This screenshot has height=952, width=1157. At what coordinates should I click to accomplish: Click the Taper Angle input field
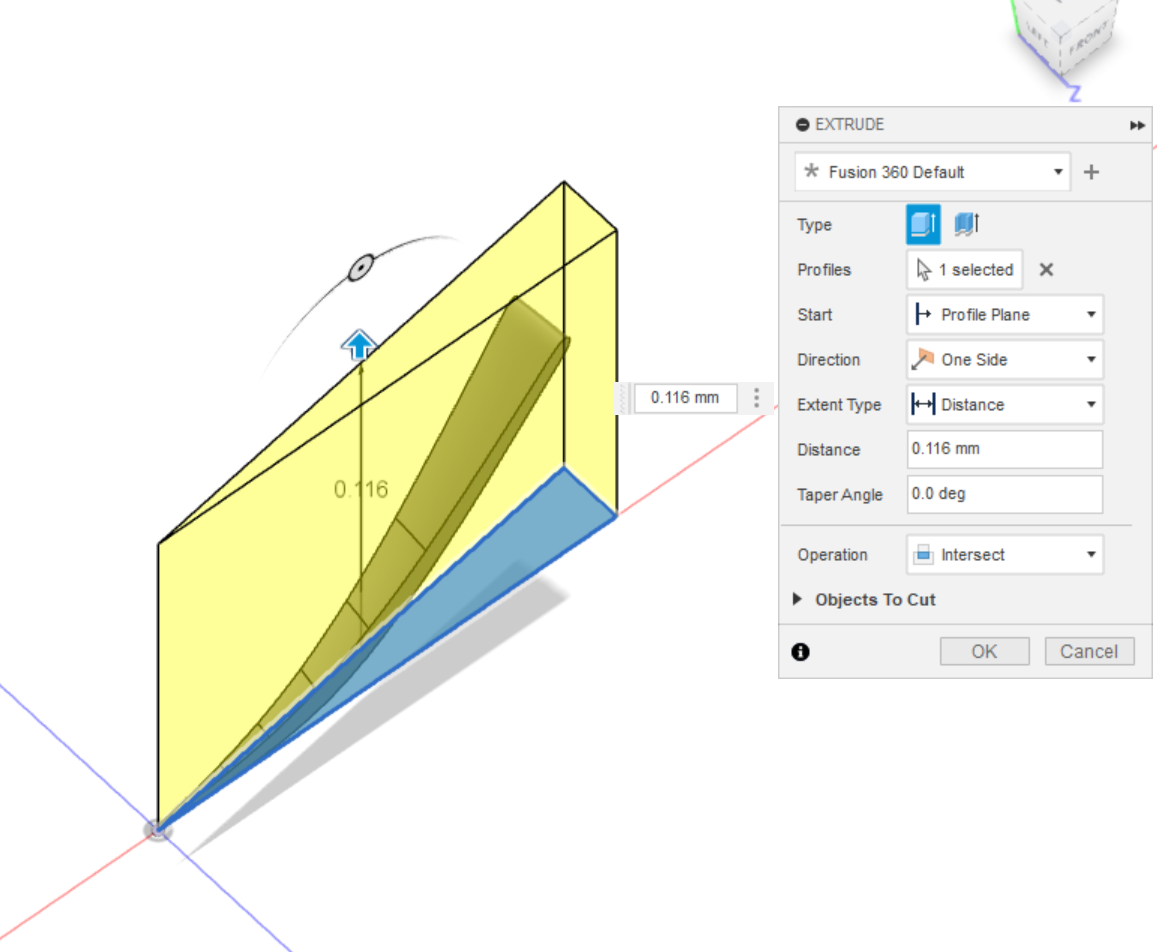coord(1004,494)
